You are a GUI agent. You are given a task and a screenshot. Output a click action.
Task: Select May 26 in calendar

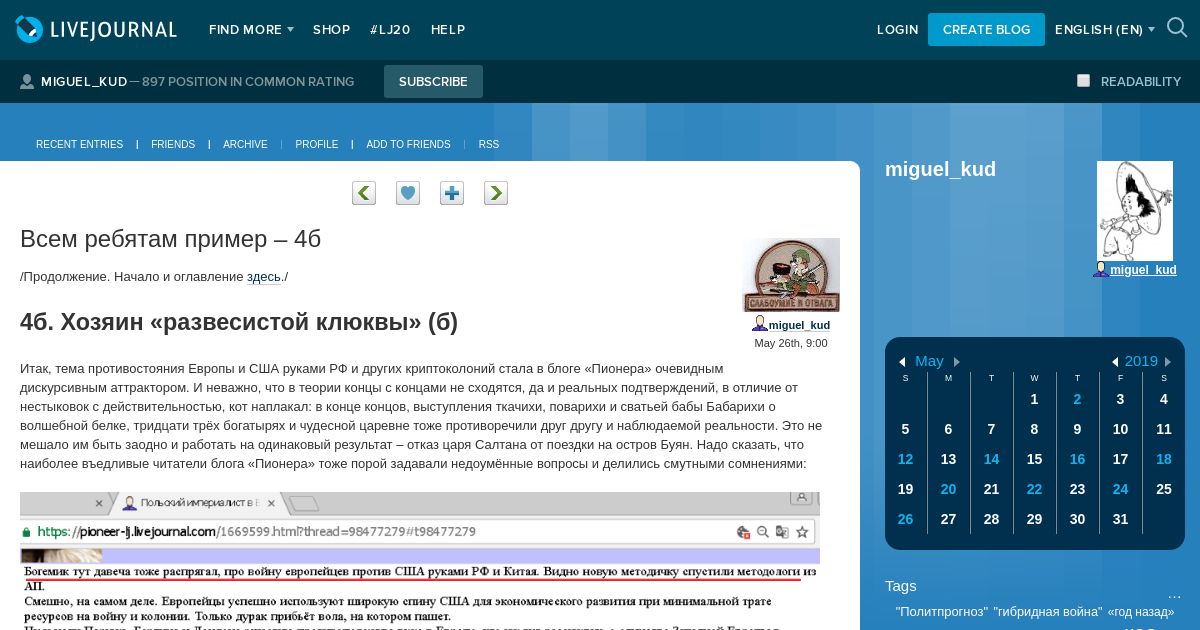(x=905, y=519)
